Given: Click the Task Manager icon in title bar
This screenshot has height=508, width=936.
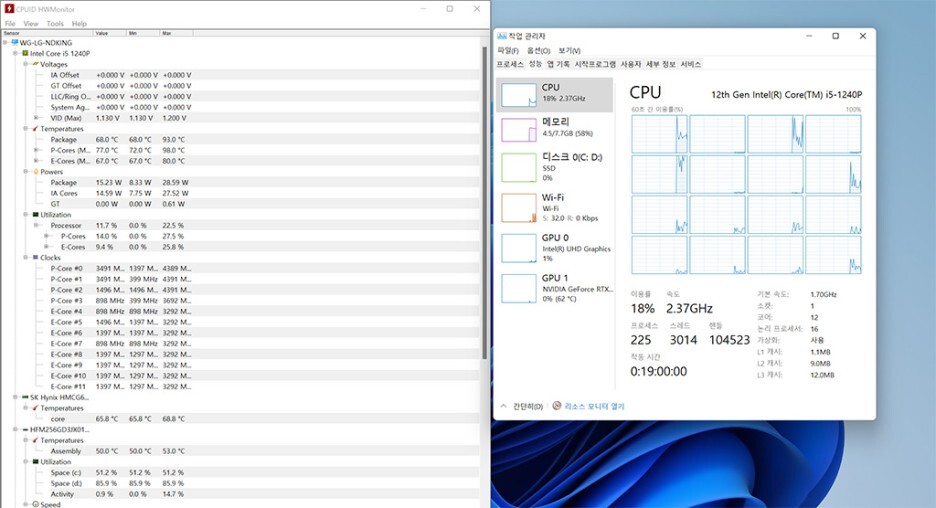Looking at the screenshot, I should pos(502,36).
